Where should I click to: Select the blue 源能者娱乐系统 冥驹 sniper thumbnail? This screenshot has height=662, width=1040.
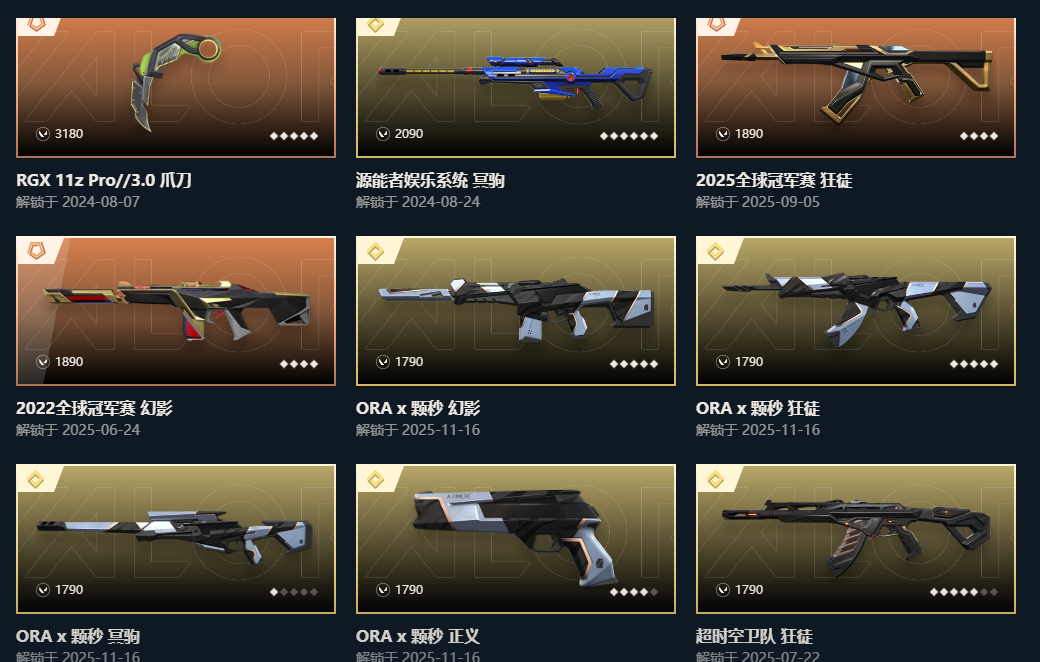click(515, 88)
